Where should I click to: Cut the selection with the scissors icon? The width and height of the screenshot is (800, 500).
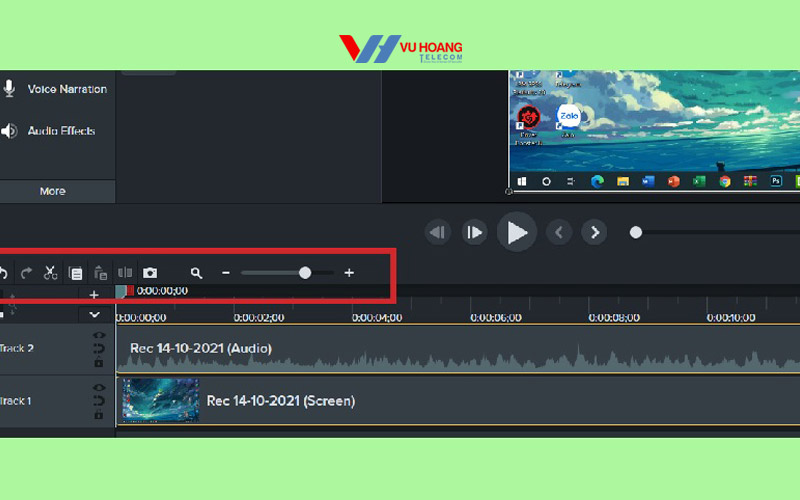(x=50, y=273)
